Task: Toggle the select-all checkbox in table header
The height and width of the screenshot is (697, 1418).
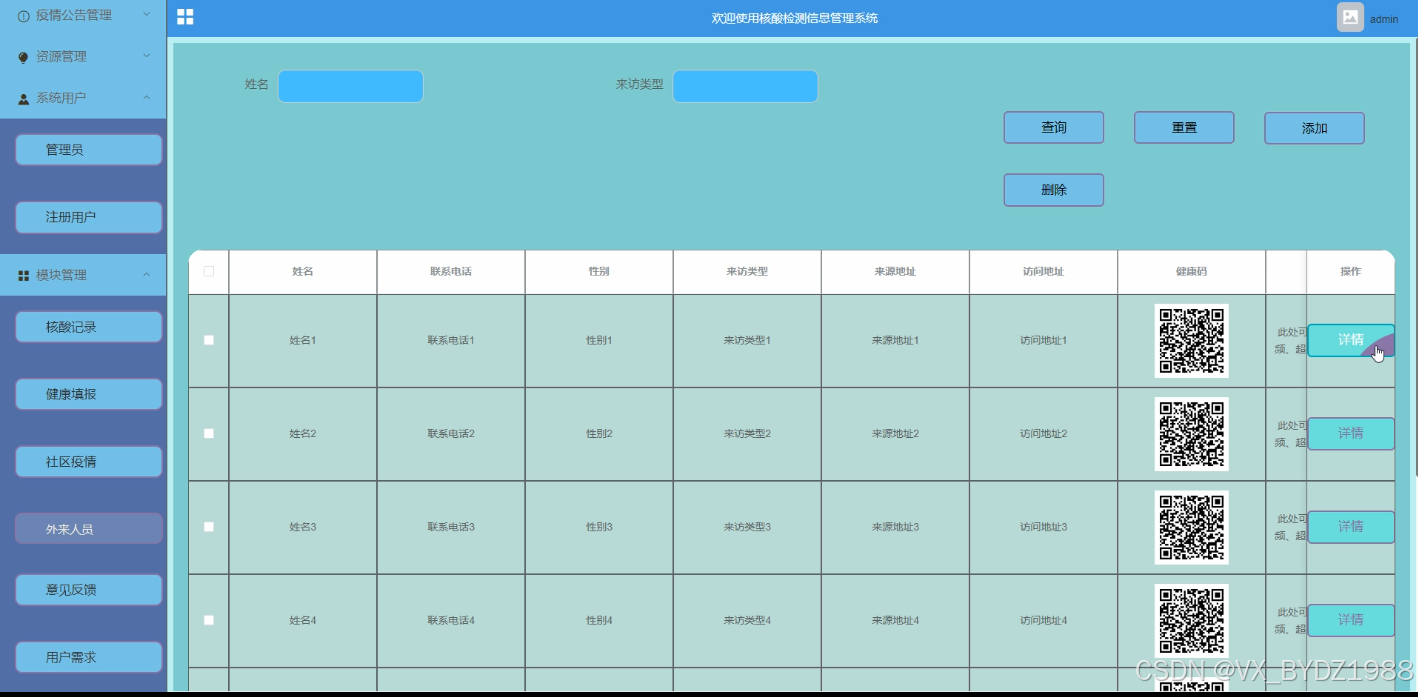Action: [209, 271]
